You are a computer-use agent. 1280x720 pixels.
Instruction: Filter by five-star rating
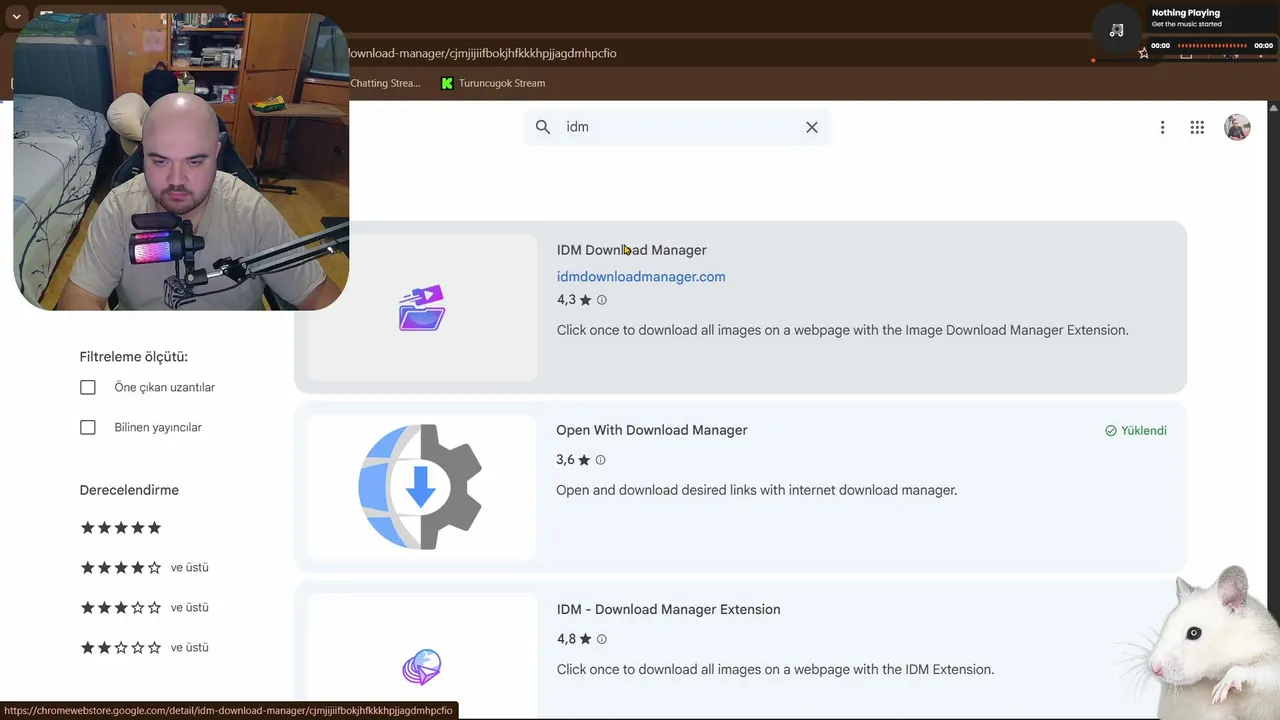(x=121, y=527)
